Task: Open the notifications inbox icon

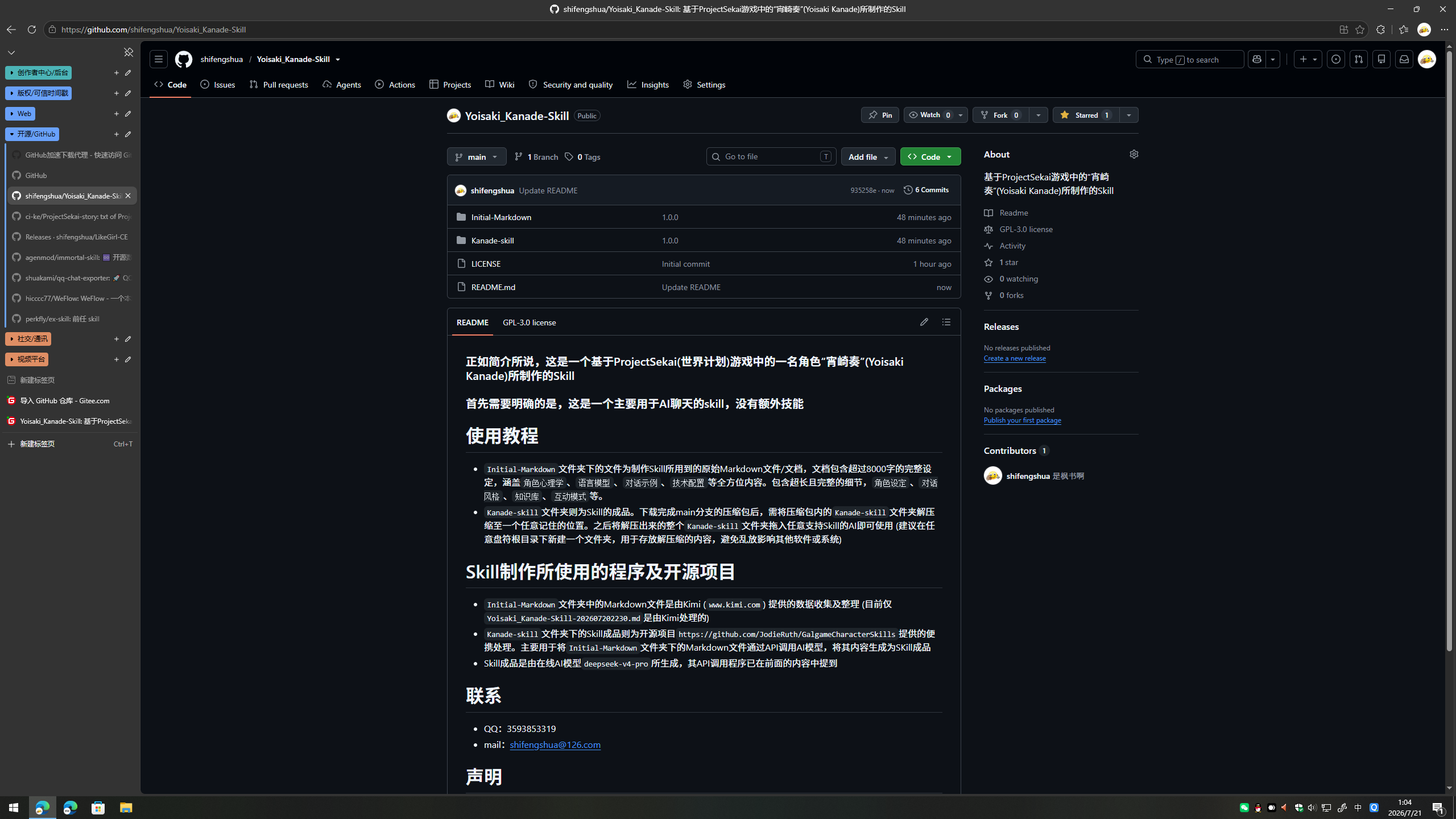Action: pos(1404,59)
